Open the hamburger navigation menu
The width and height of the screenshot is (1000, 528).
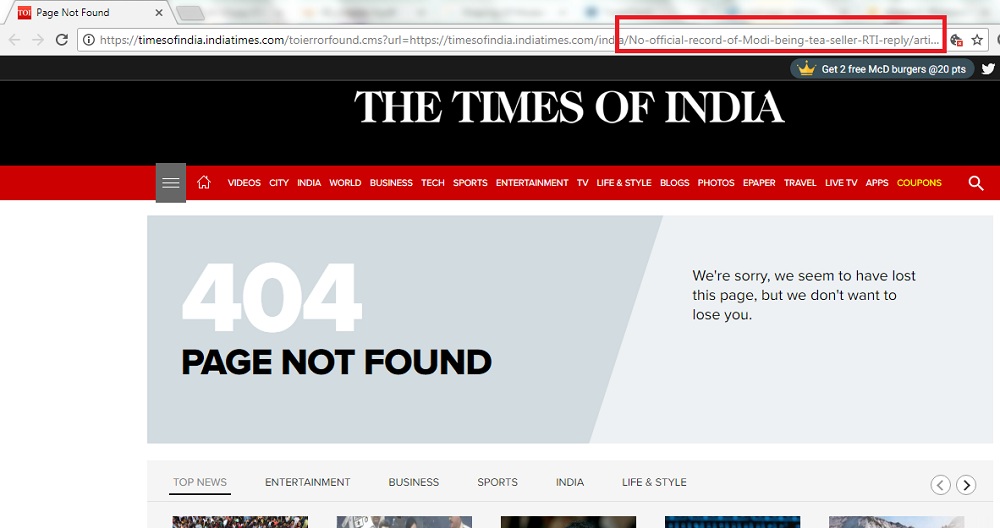point(171,183)
